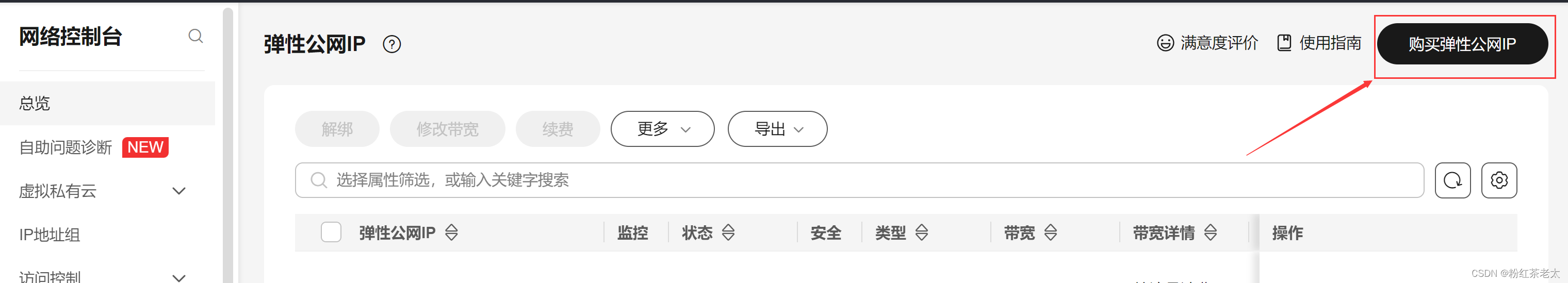This screenshot has height=283, width=1568.
Task: Click the 使用指南 book icon
Action: pyautogui.click(x=1284, y=43)
